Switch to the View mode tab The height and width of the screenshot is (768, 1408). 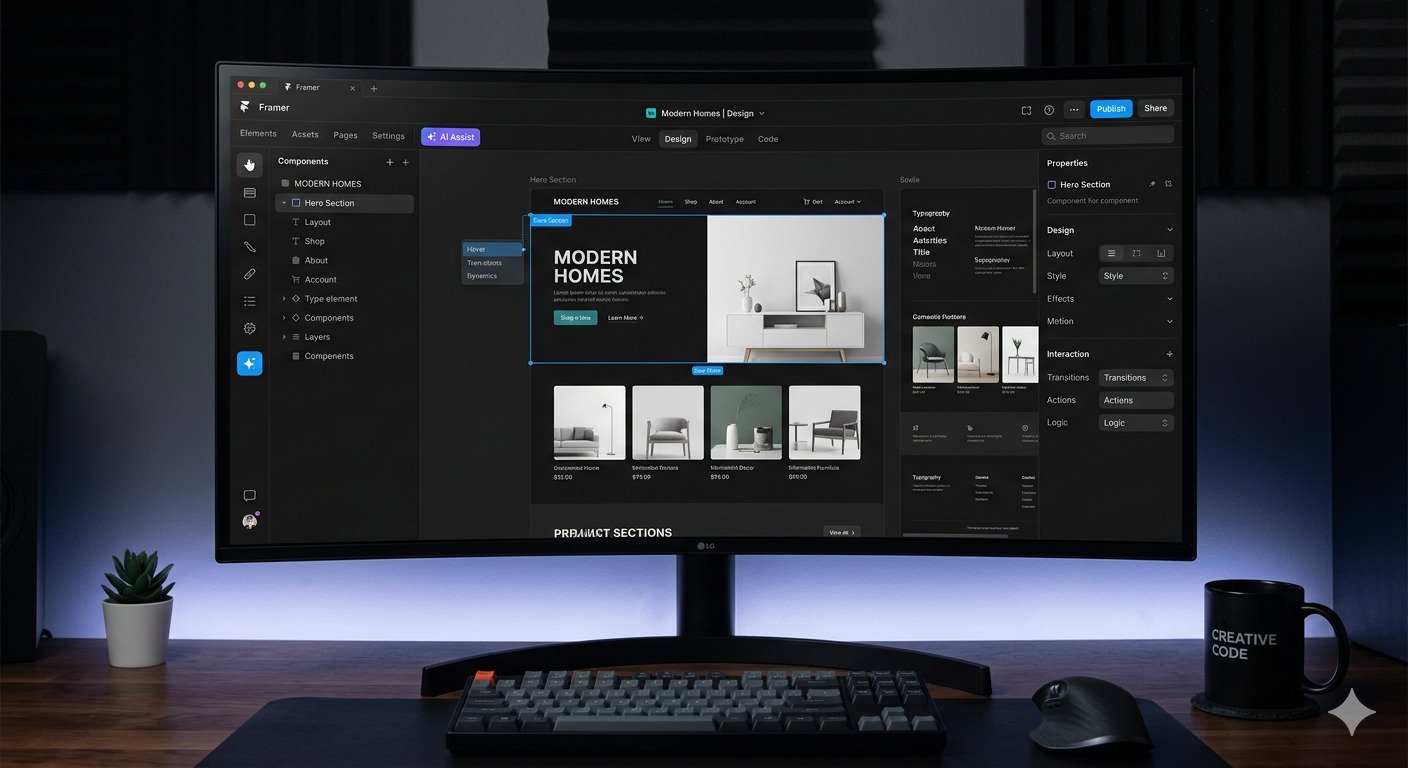pyautogui.click(x=641, y=139)
